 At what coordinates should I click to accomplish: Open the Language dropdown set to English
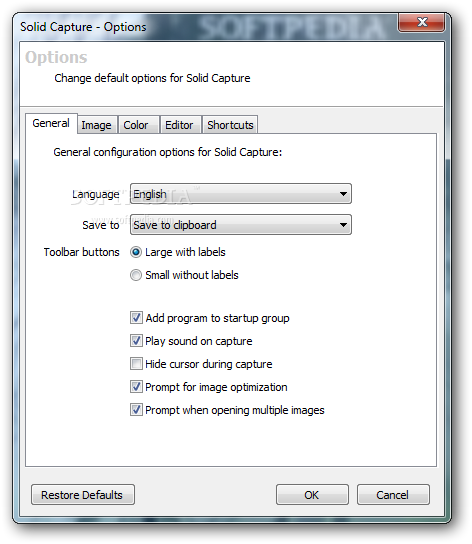point(241,194)
